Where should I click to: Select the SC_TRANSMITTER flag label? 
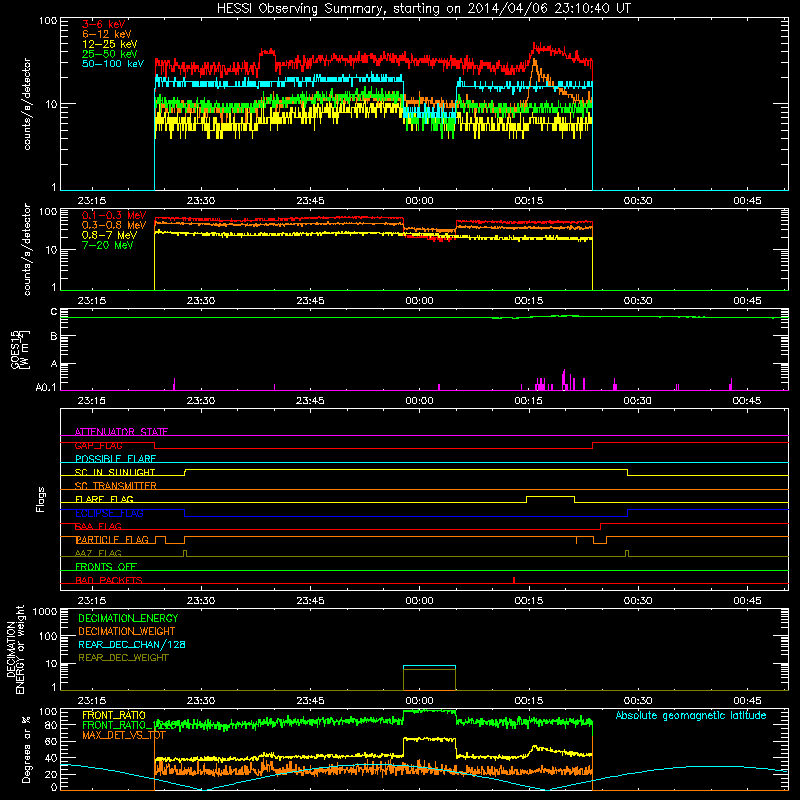point(116,486)
